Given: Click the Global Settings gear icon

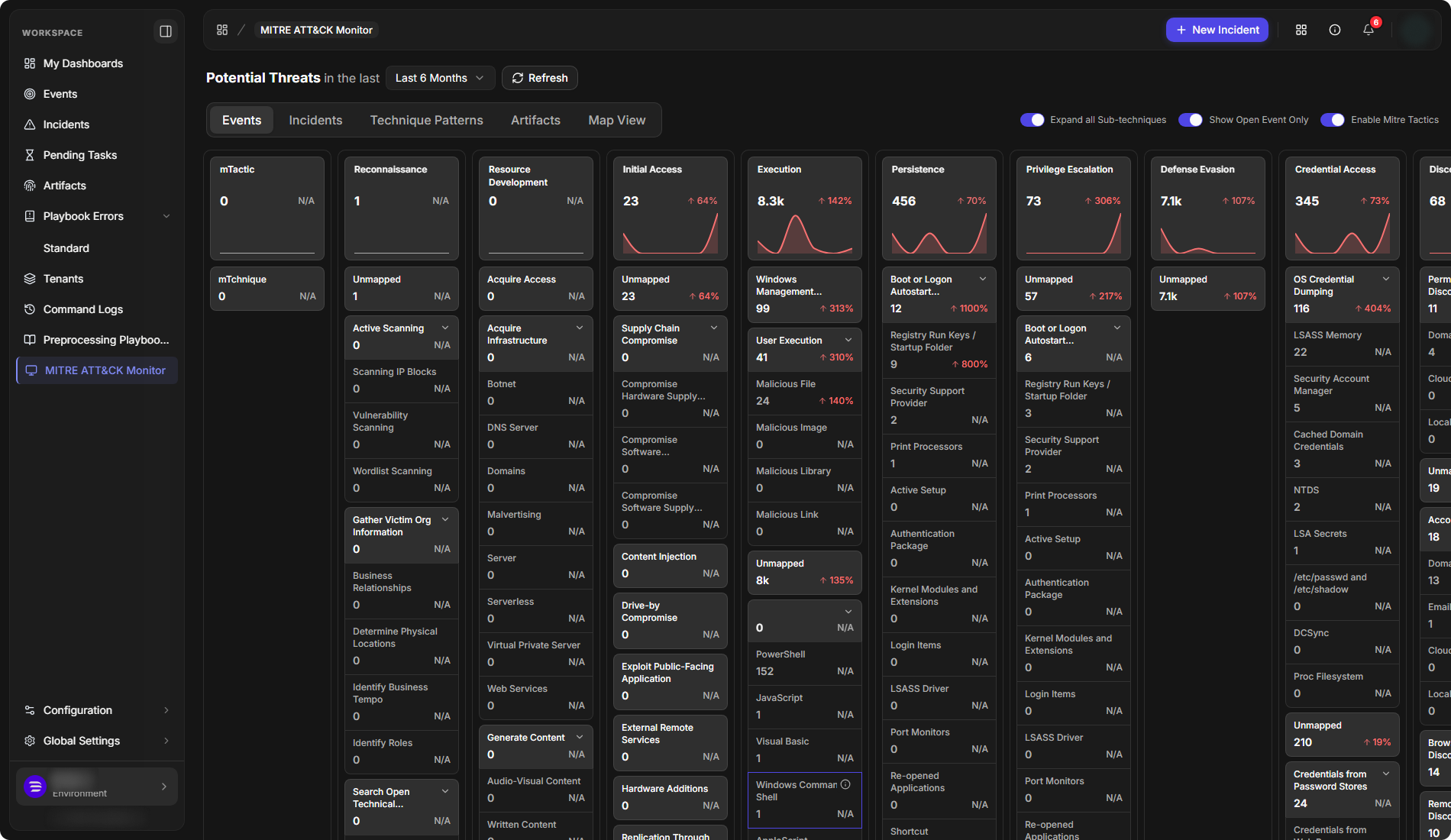Looking at the screenshot, I should click(x=30, y=741).
